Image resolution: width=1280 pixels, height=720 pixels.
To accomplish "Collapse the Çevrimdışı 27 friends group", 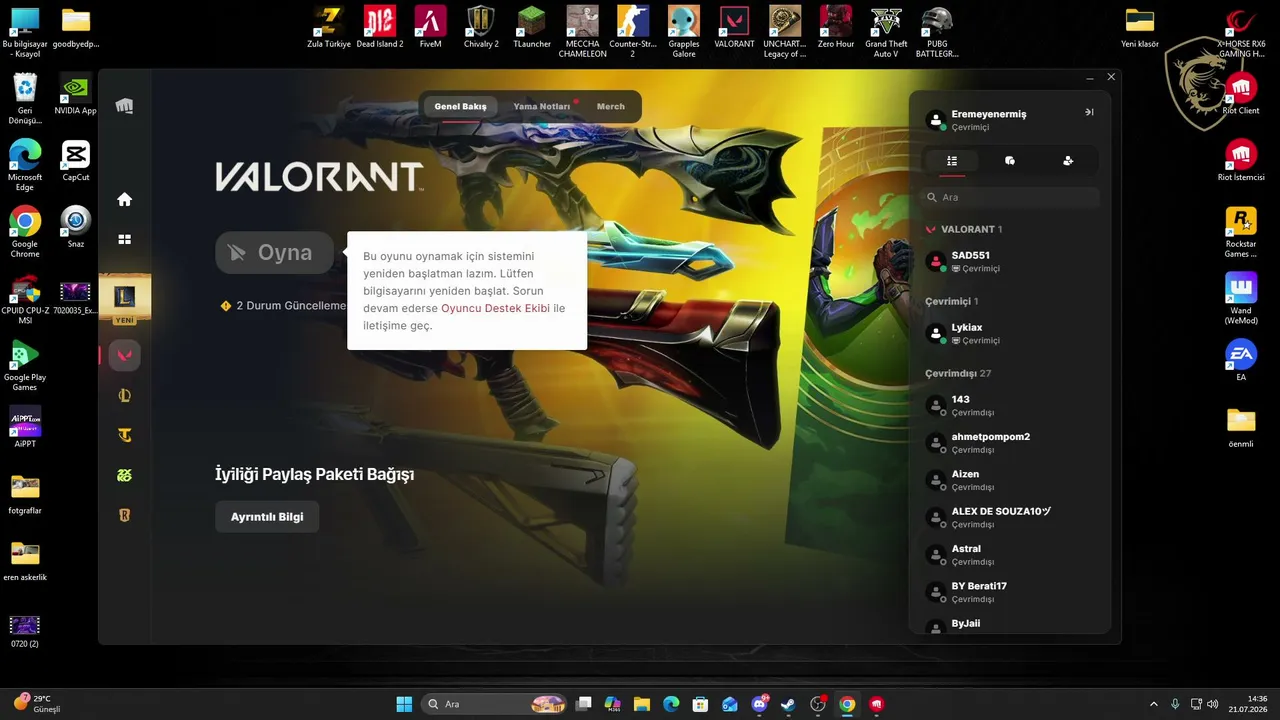I will pyautogui.click(x=958, y=373).
